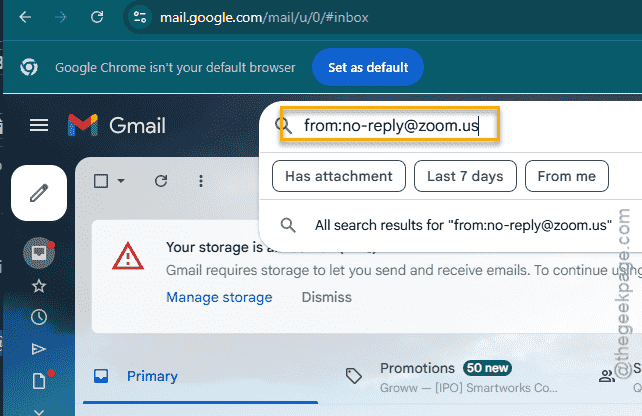Set Chrome as default browser
The image size is (642, 416).
[x=368, y=67]
